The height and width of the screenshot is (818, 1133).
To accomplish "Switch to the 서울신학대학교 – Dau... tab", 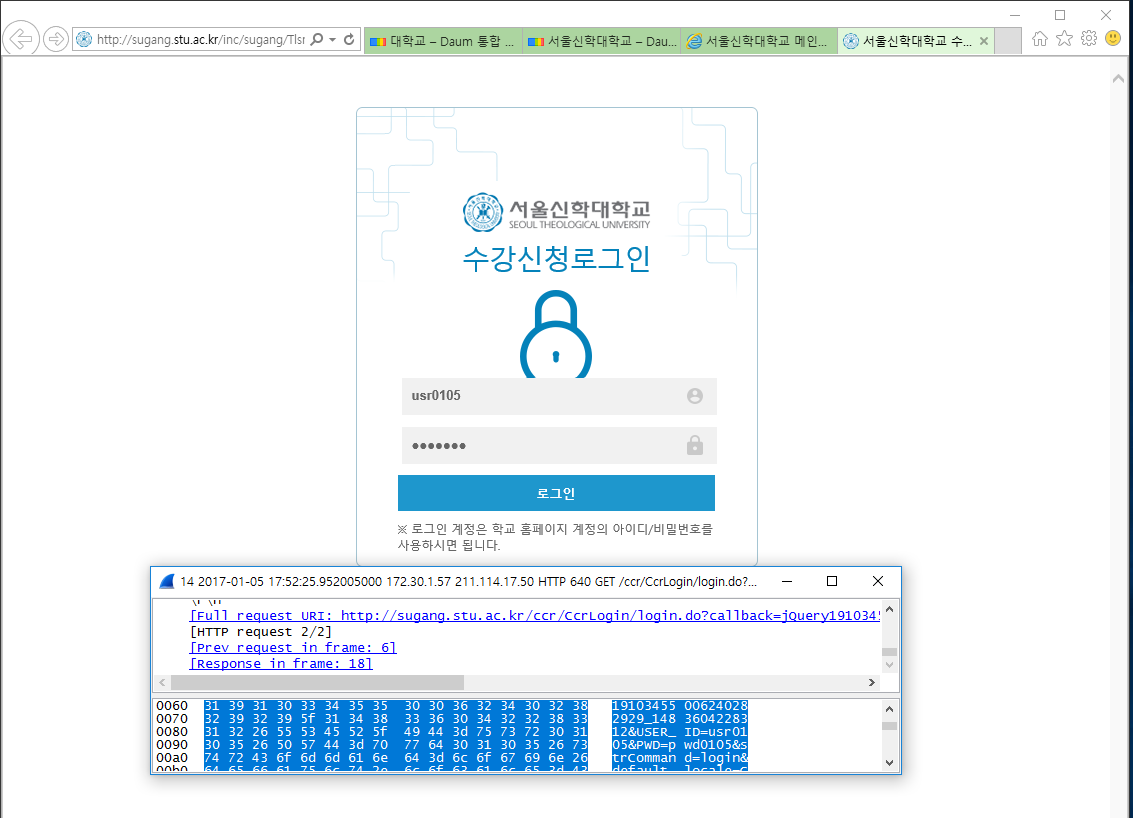I will pos(601,41).
